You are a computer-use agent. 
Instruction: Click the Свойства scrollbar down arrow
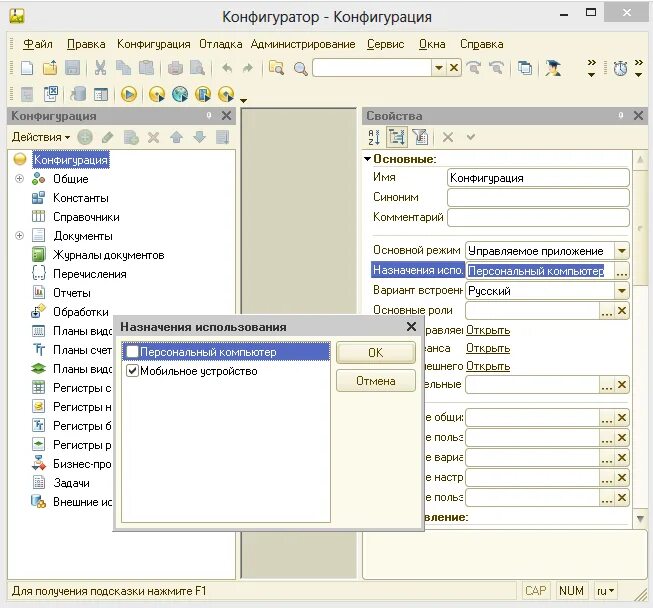tap(640, 518)
